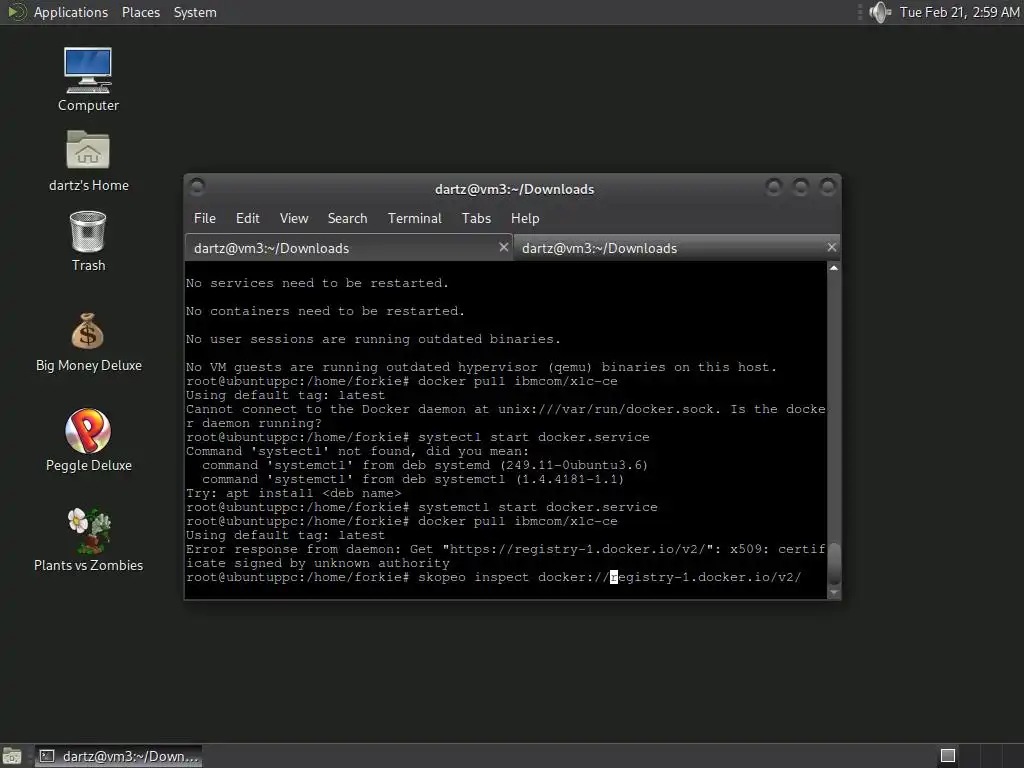The width and height of the screenshot is (1024, 768).
Task: Switch to the first dartz@vm3 terminal tab
Action: click(x=349, y=248)
